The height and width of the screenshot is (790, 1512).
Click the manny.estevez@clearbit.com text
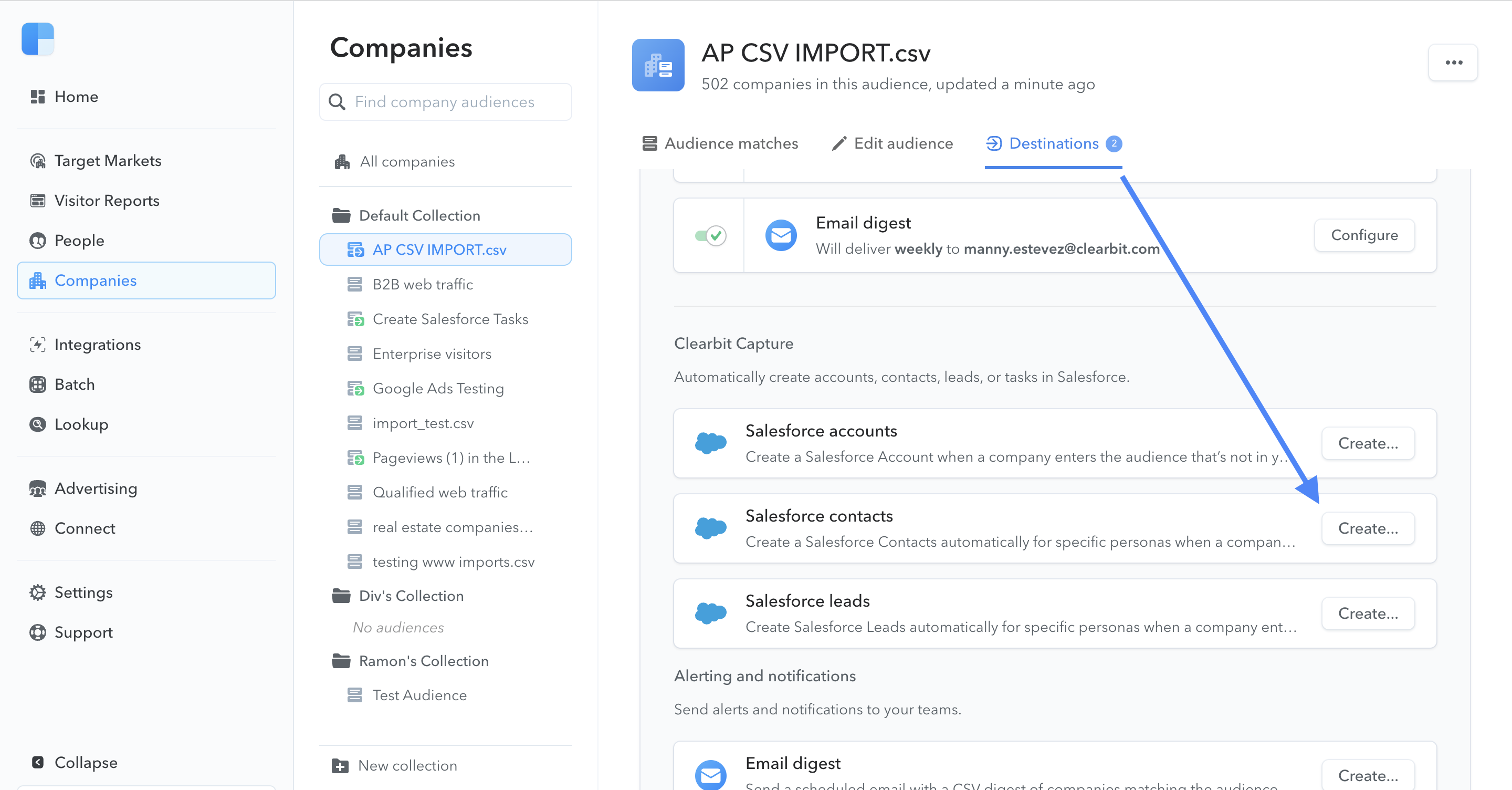1061,248
